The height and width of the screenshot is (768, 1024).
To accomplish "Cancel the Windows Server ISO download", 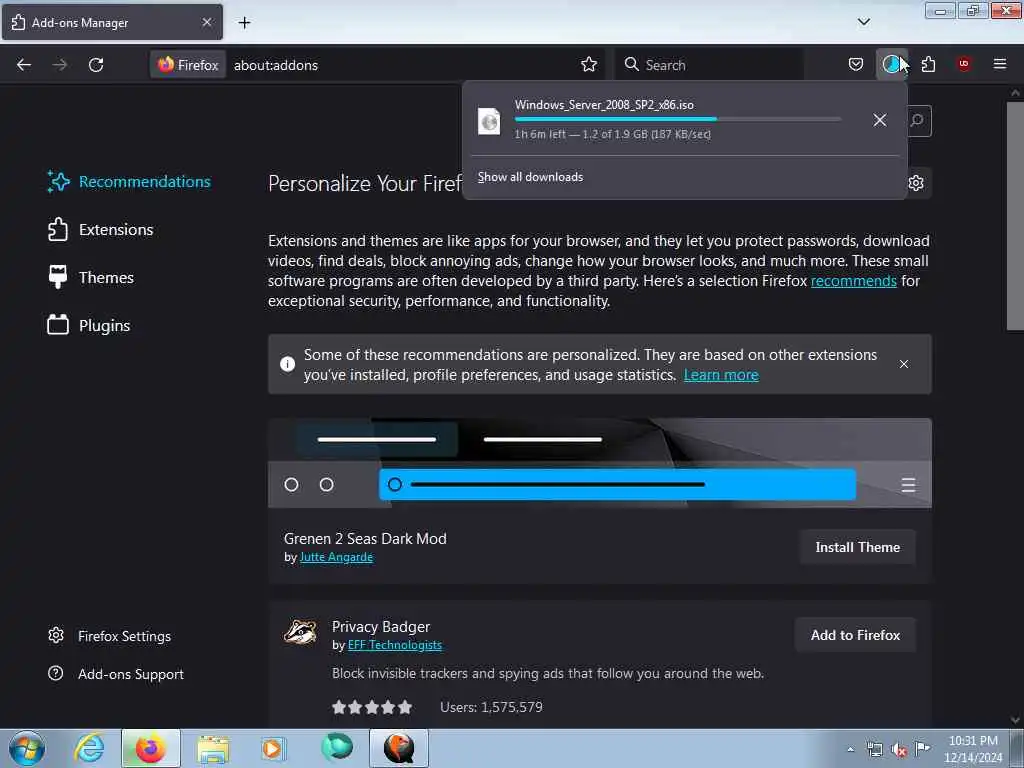I will (880, 120).
